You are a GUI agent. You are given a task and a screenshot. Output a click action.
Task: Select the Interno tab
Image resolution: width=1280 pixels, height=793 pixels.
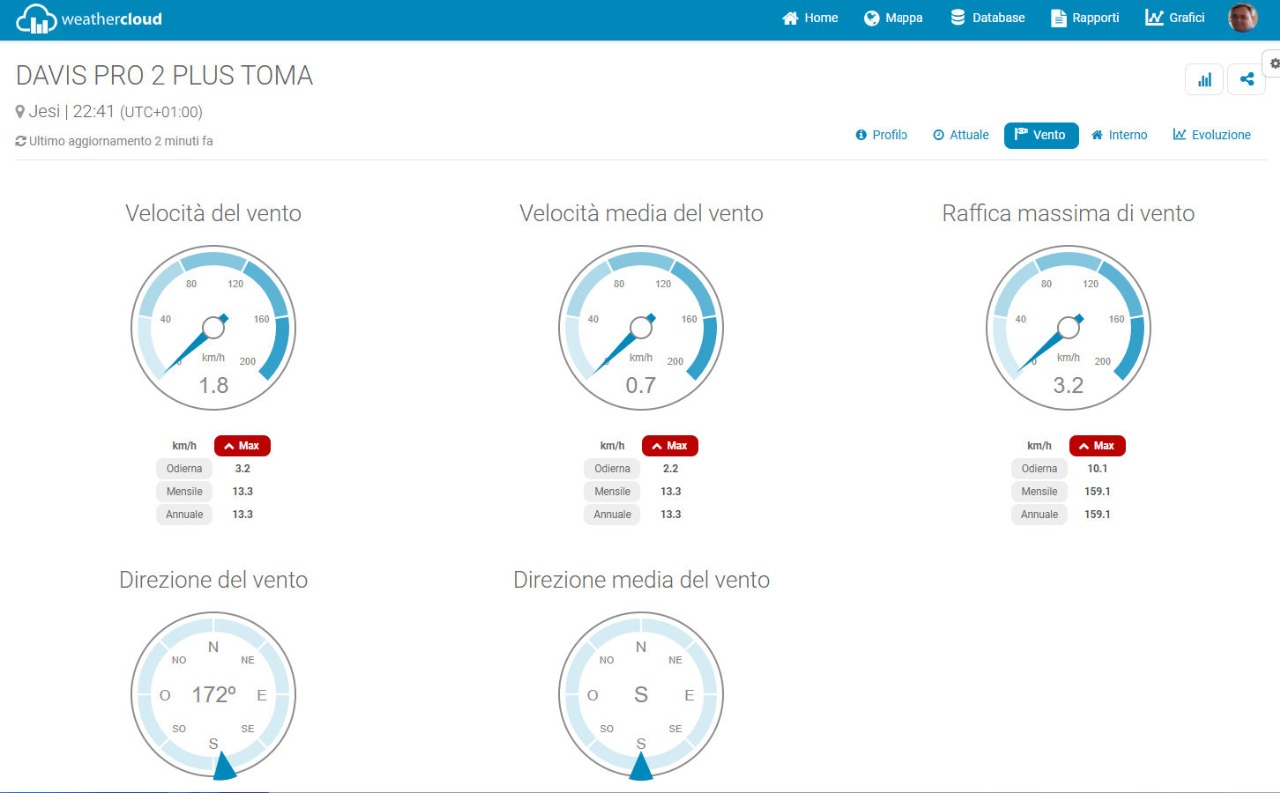1119,135
